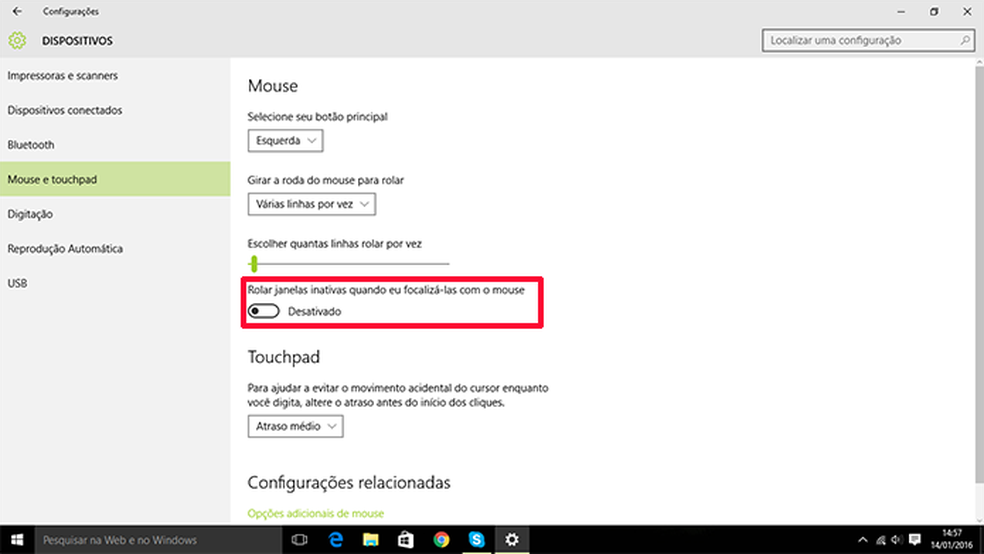Open the Bluetooth settings section
984x554 pixels.
point(115,144)
